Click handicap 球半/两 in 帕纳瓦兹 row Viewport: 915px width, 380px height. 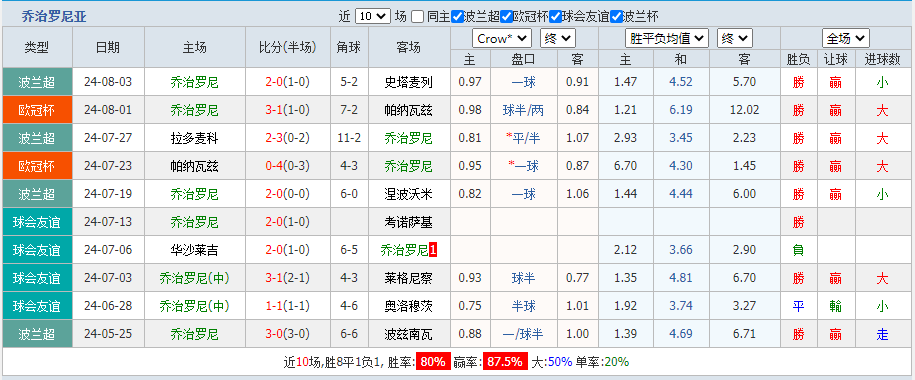pos(523,110)
